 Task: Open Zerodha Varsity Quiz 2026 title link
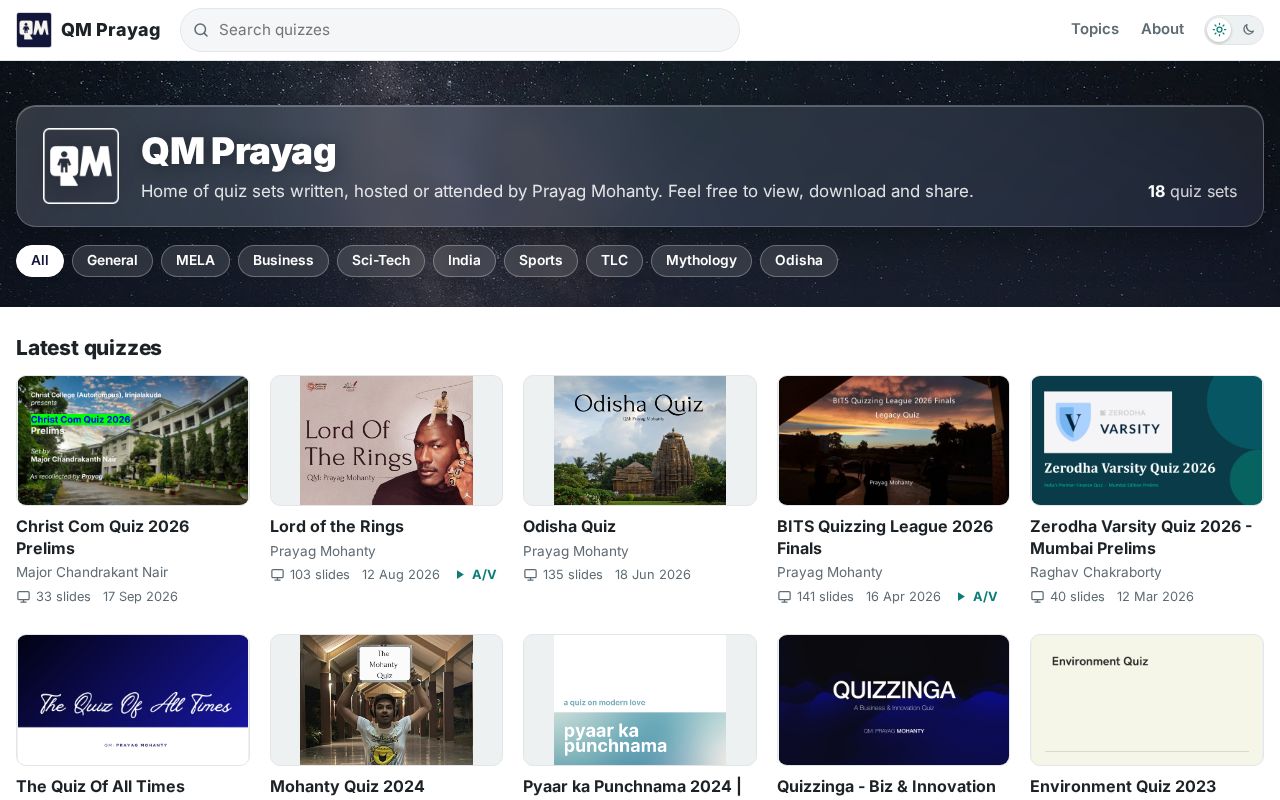pyautogui.click(x=1141, y=537)
